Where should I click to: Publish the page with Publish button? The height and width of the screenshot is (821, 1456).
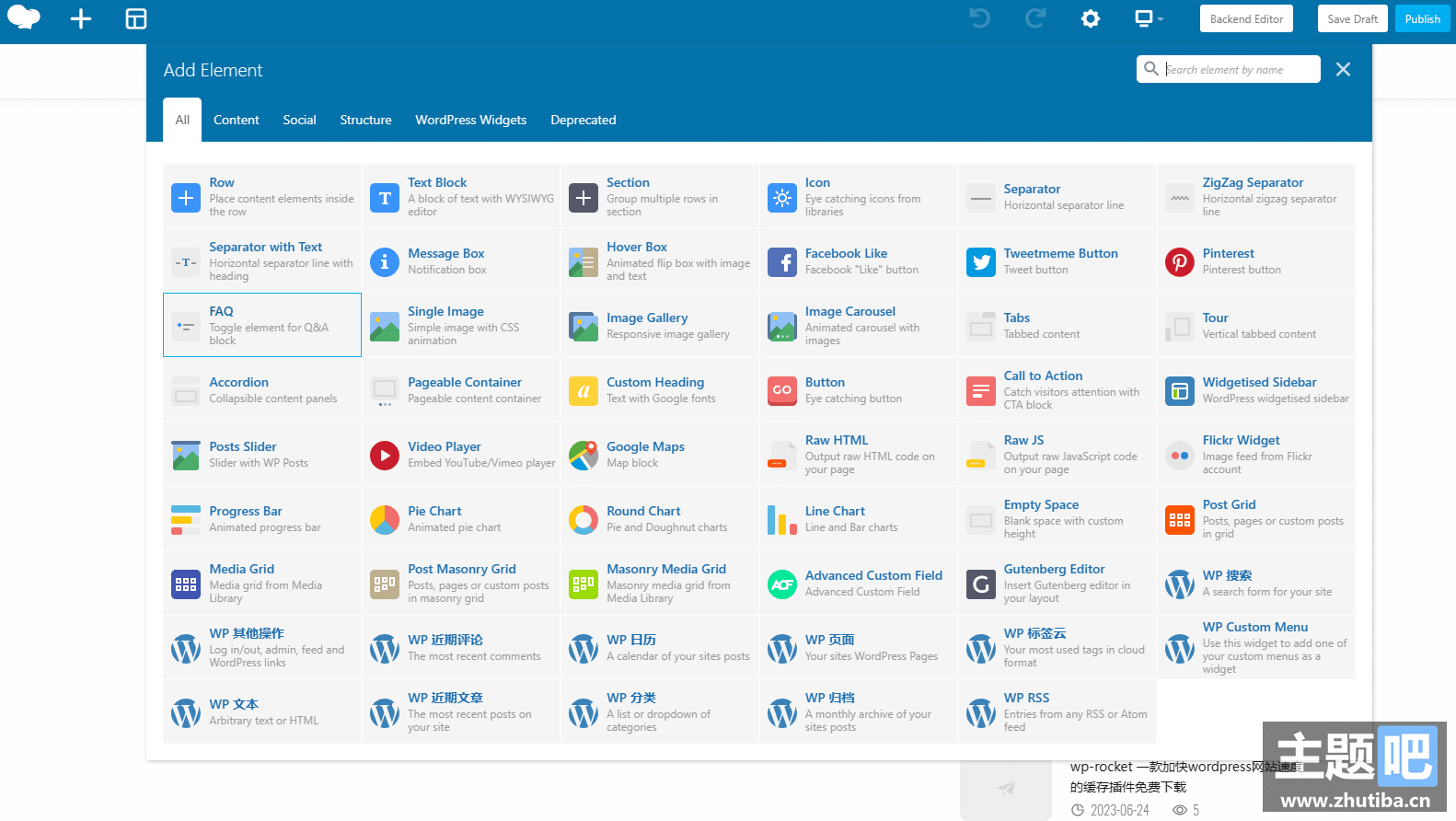[1423, 18]
